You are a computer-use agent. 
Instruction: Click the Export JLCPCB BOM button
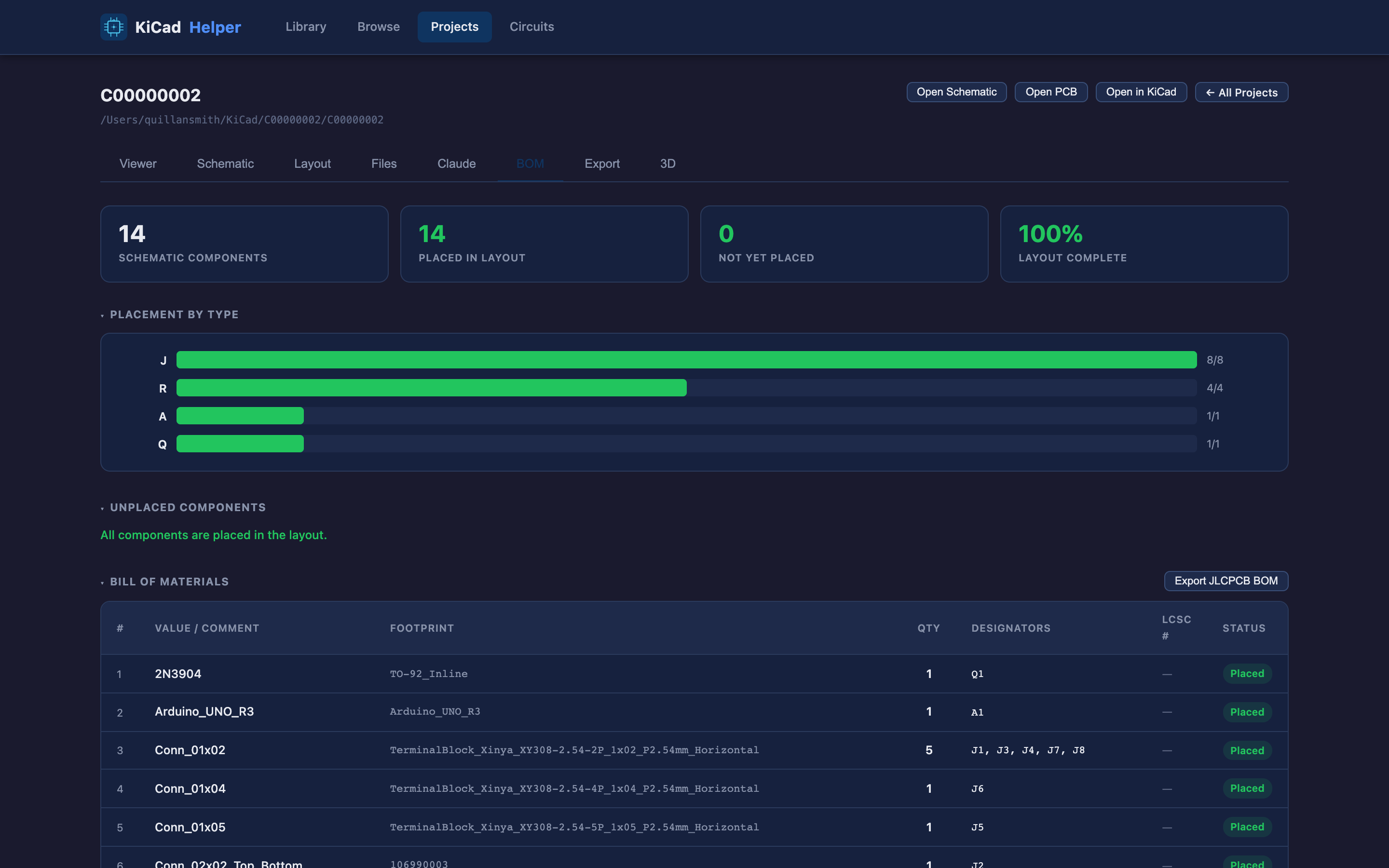[x=1226, y=581]
